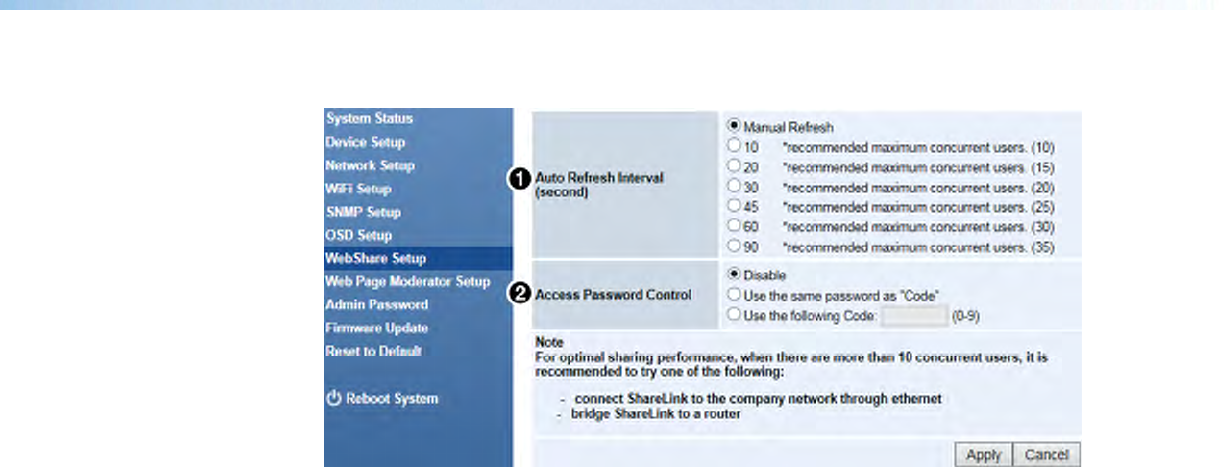
Task: Click the Reboot System power icon
Action: pyautogui.click(x=335, y=399)
